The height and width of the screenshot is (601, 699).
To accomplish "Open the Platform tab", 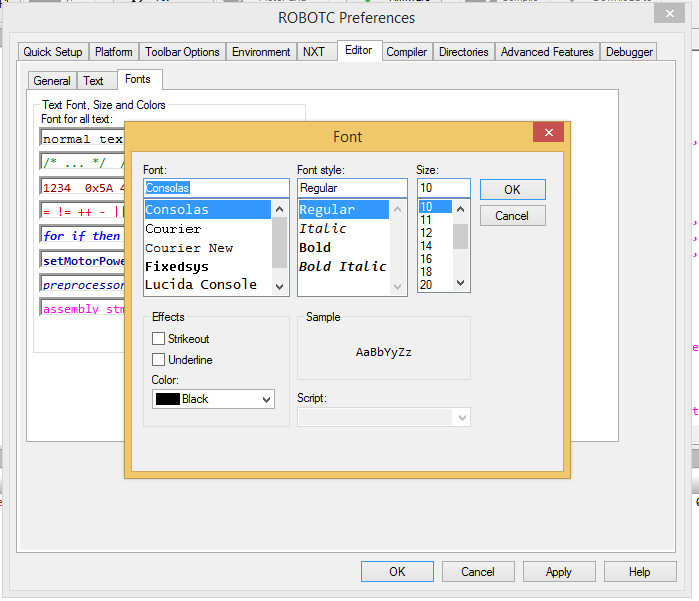I will coord(114,52).
